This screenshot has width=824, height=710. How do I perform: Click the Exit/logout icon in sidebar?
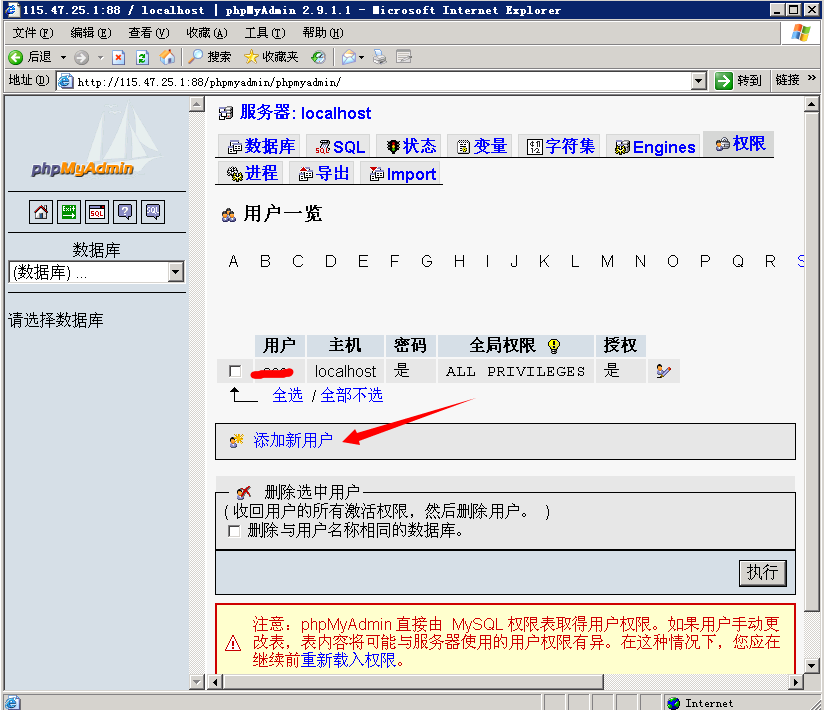click(x=69, y=212)
